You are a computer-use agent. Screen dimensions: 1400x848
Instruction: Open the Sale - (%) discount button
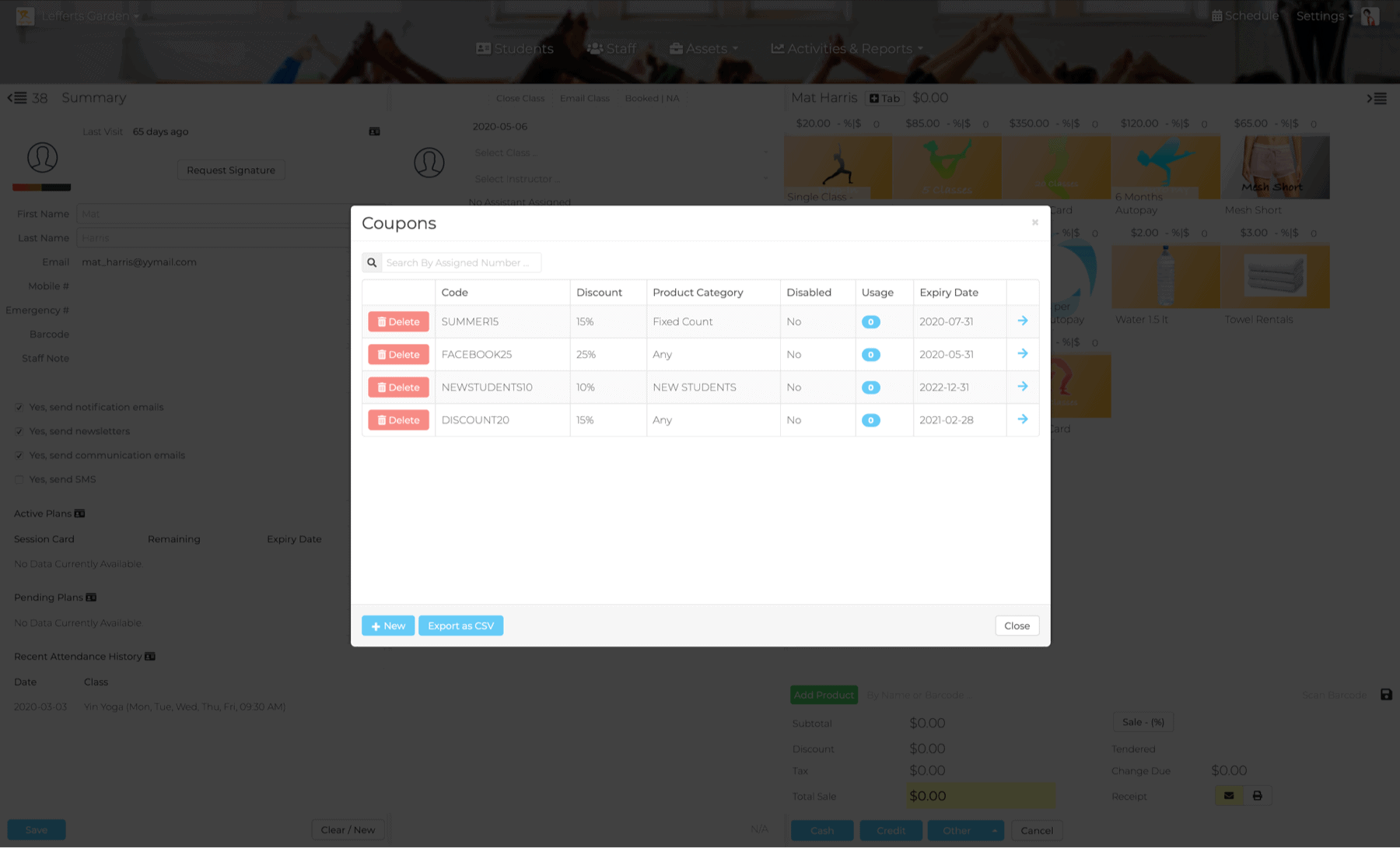pyautogui.click(x=1143, y=722)
